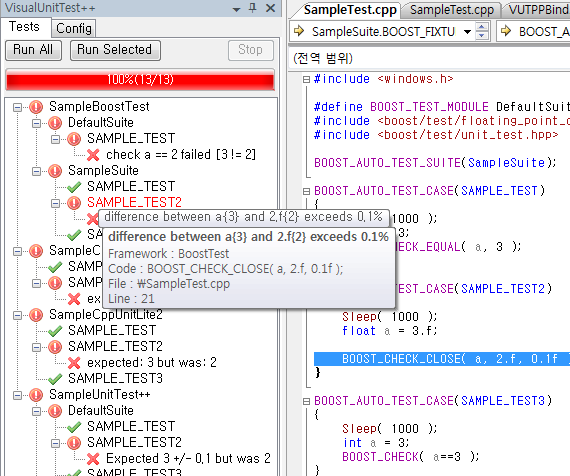Switch to the Config tab
Viewport: 570px width, 476px height.
[x=74, y=28]
